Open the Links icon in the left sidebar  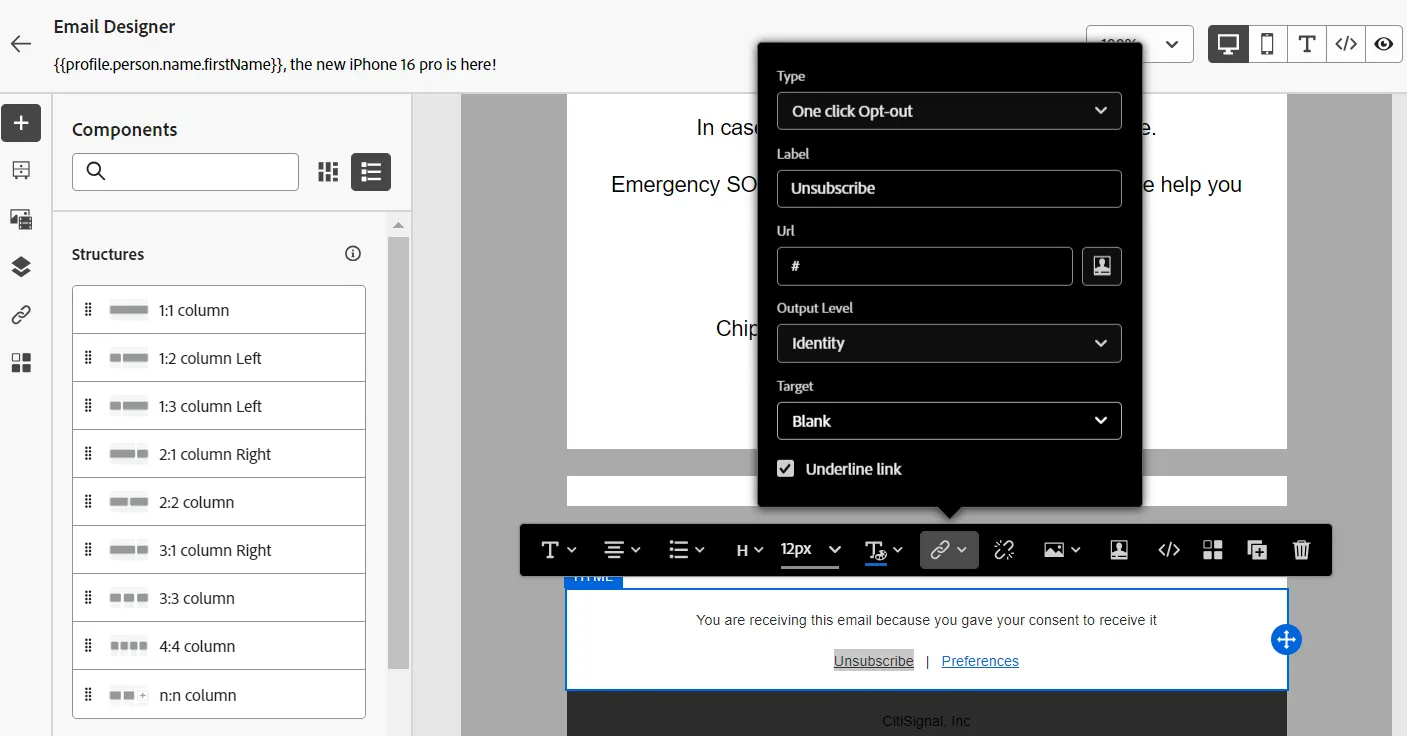21,315
